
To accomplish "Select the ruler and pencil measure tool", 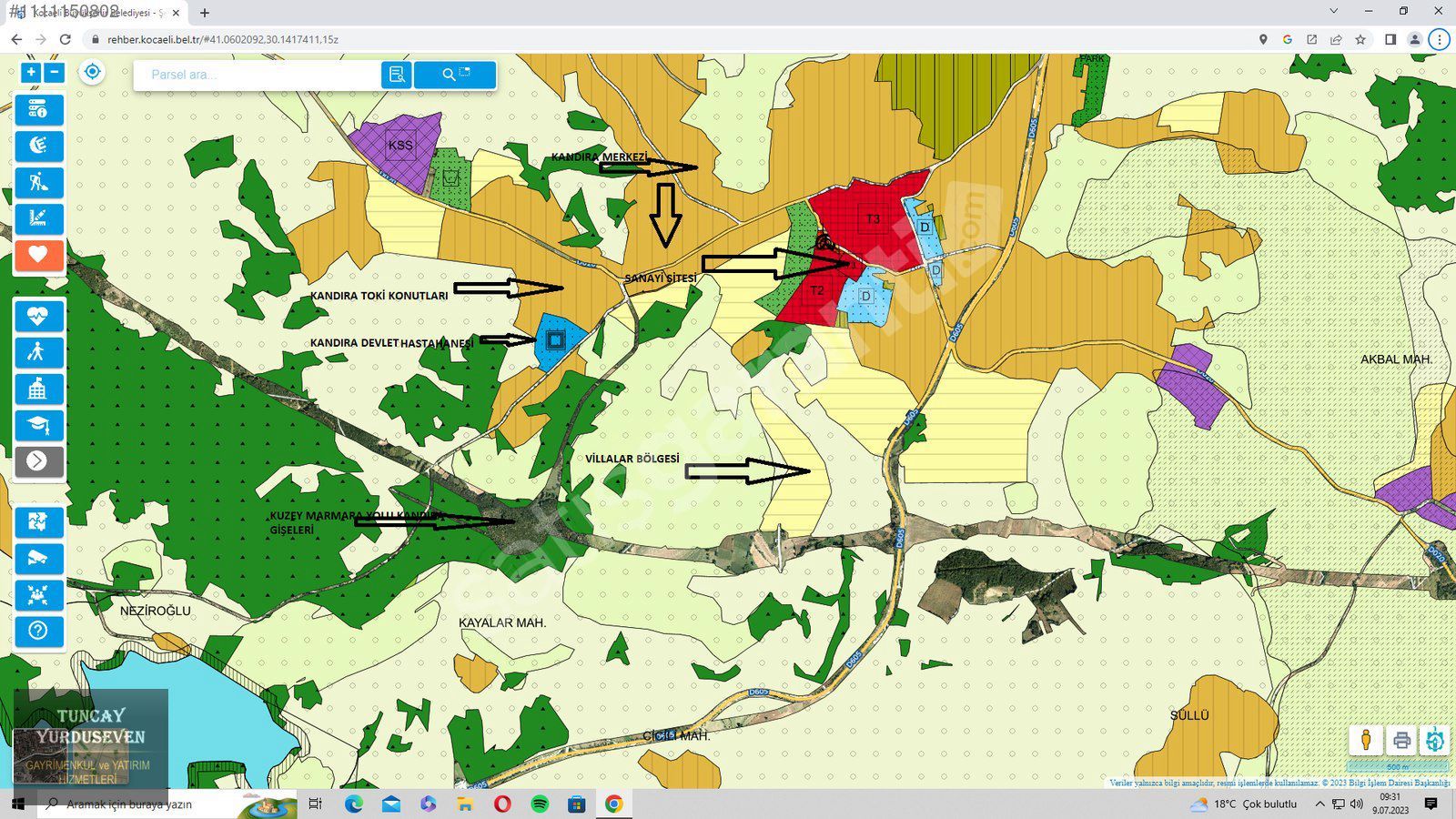I will [x=38, y=219].
